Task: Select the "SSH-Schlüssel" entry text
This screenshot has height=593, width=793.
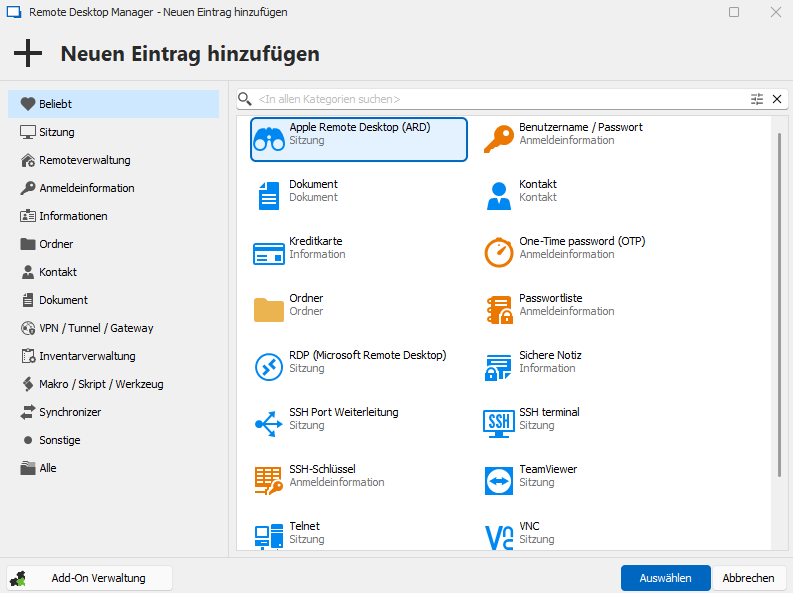Action: point(322,469)
